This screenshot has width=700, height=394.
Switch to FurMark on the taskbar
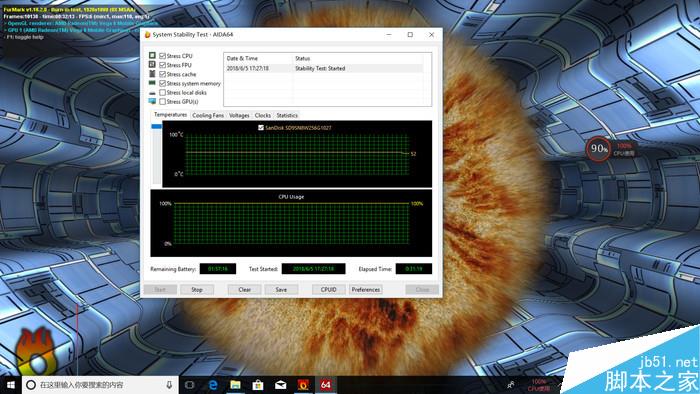pos(303,385)
